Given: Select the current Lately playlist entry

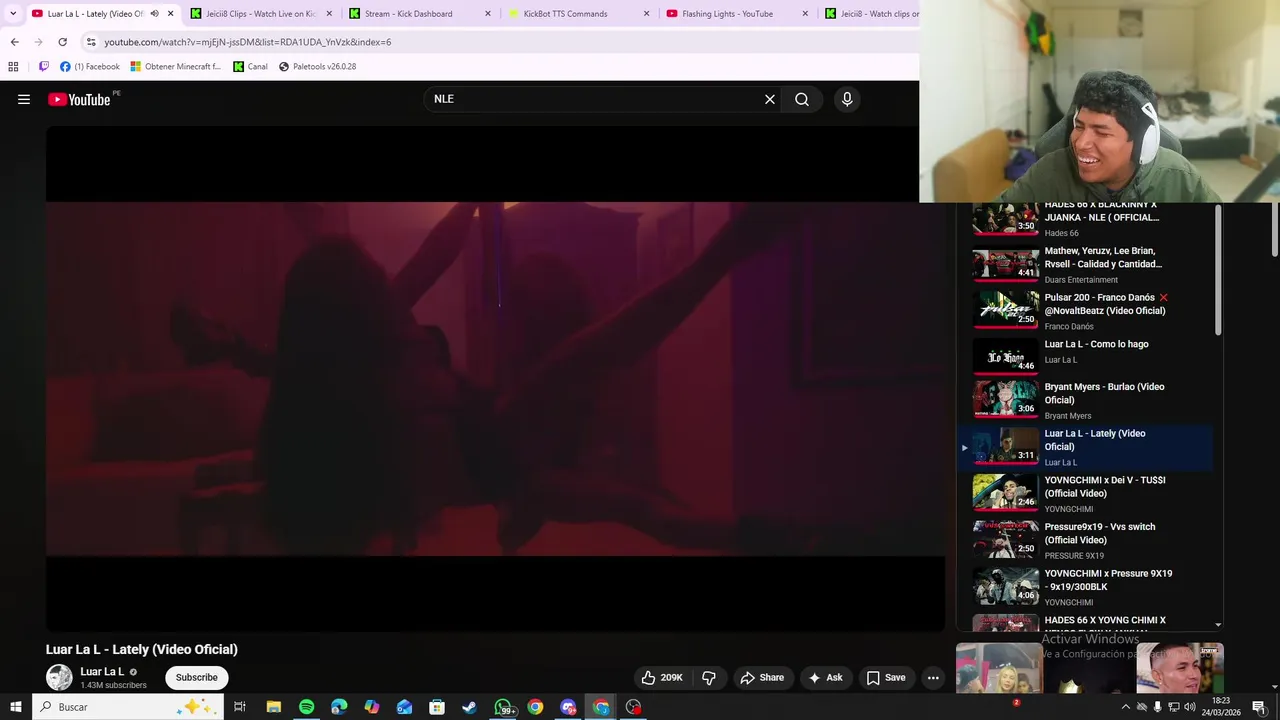Looking at the screenshot, I should [1085, 447].
